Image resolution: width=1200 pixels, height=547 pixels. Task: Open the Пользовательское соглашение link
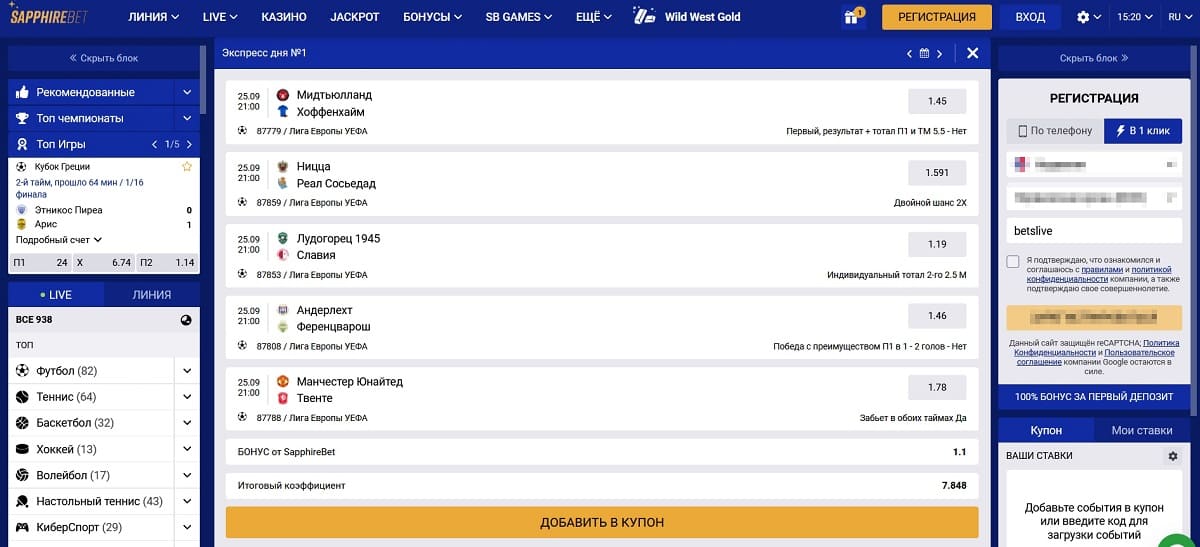coord(1094,357)
